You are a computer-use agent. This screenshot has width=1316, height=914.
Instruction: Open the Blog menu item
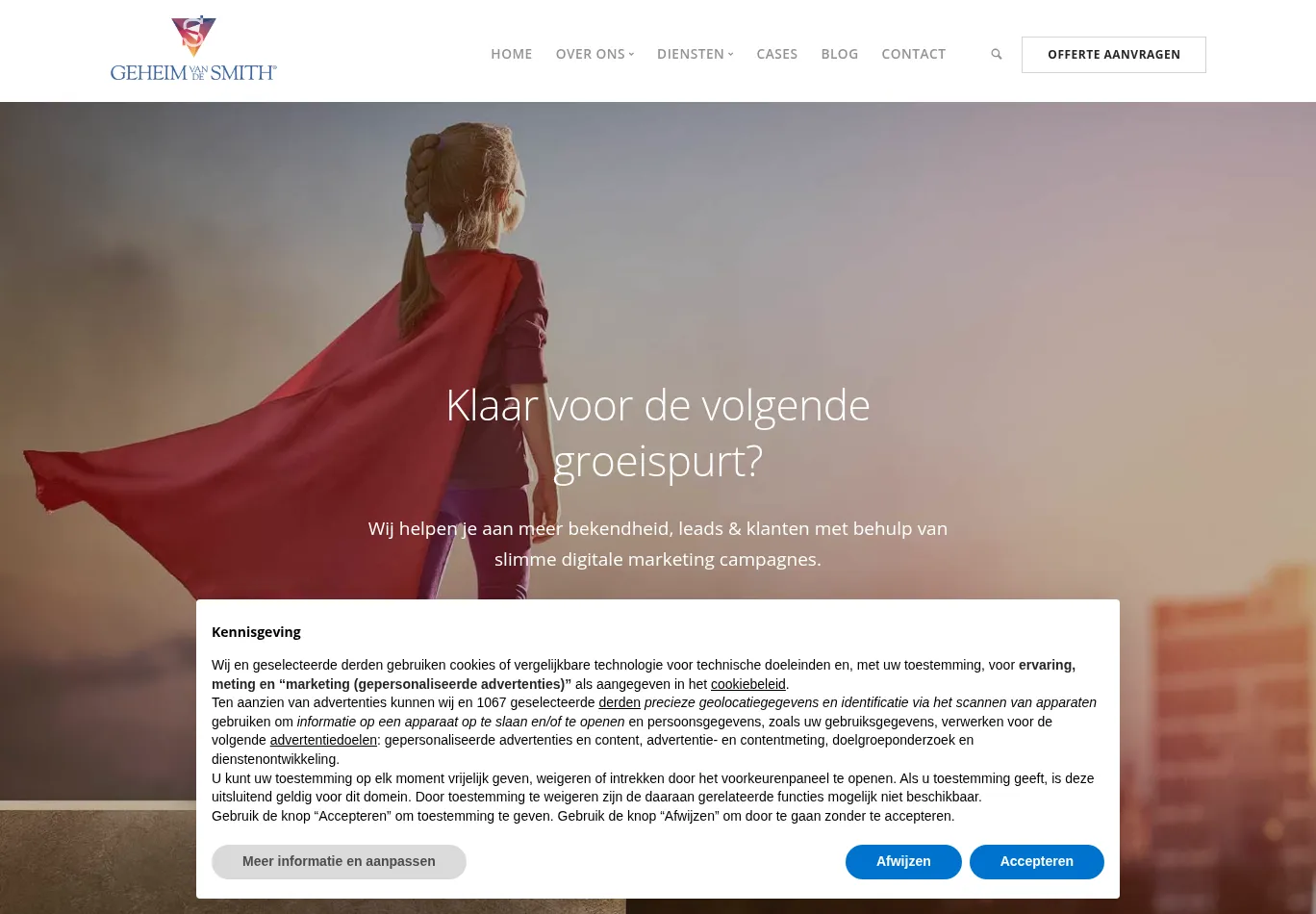point(840,54)
